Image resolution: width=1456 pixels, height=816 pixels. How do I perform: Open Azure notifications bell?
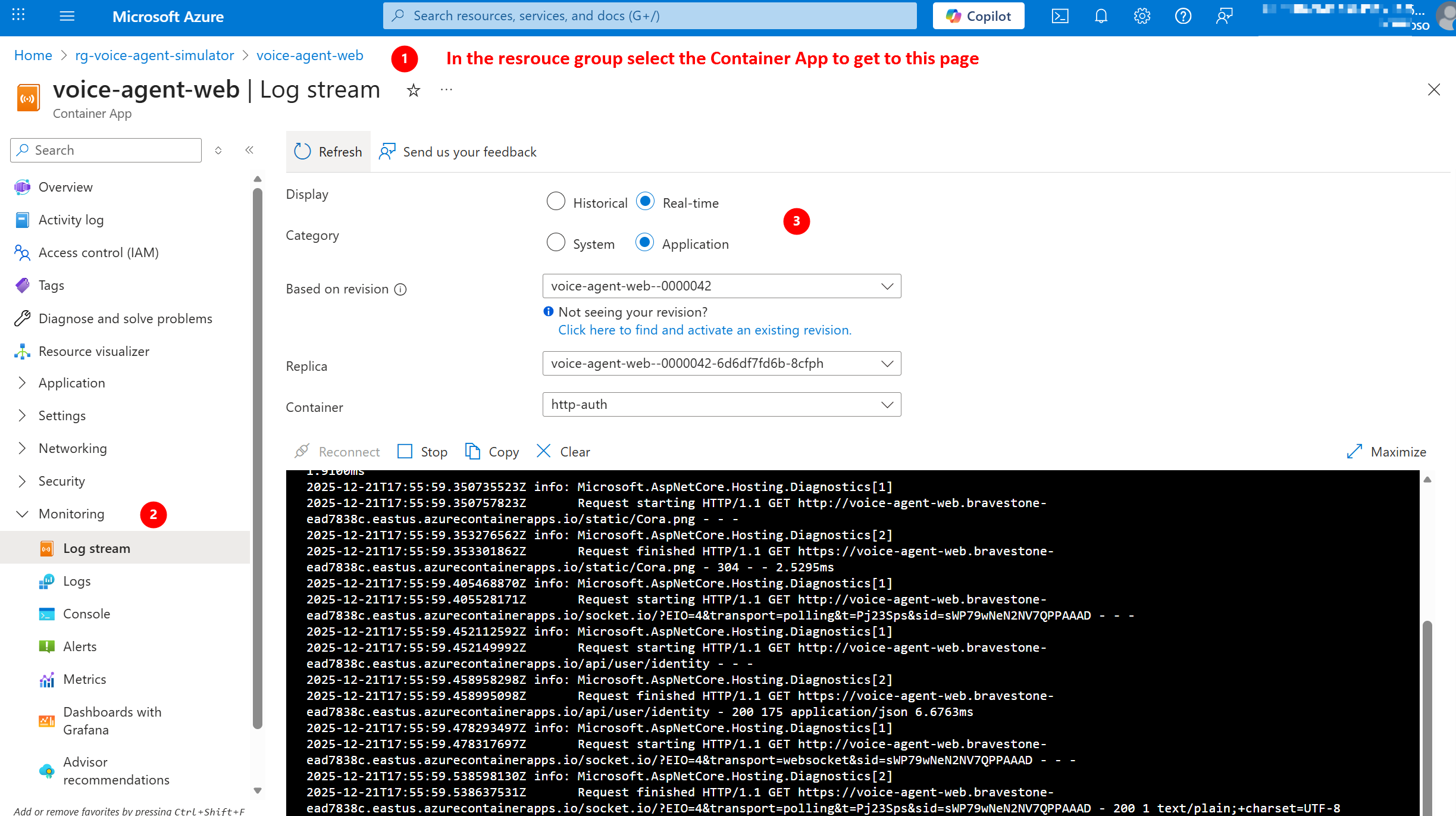coord(1101,16)
